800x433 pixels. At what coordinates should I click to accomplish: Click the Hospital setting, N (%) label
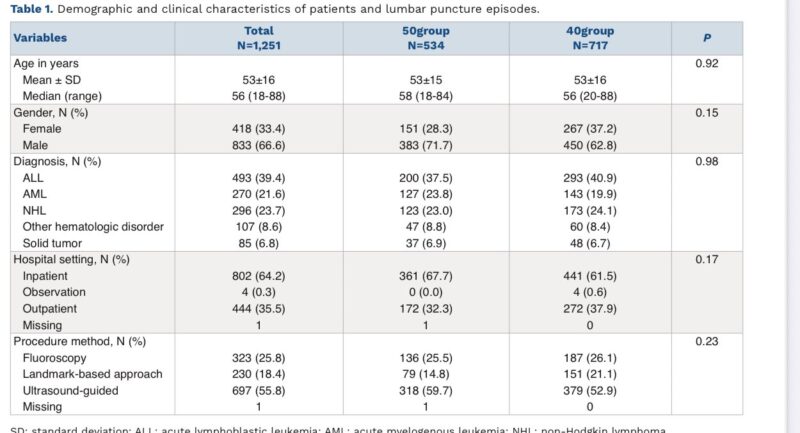71,259
